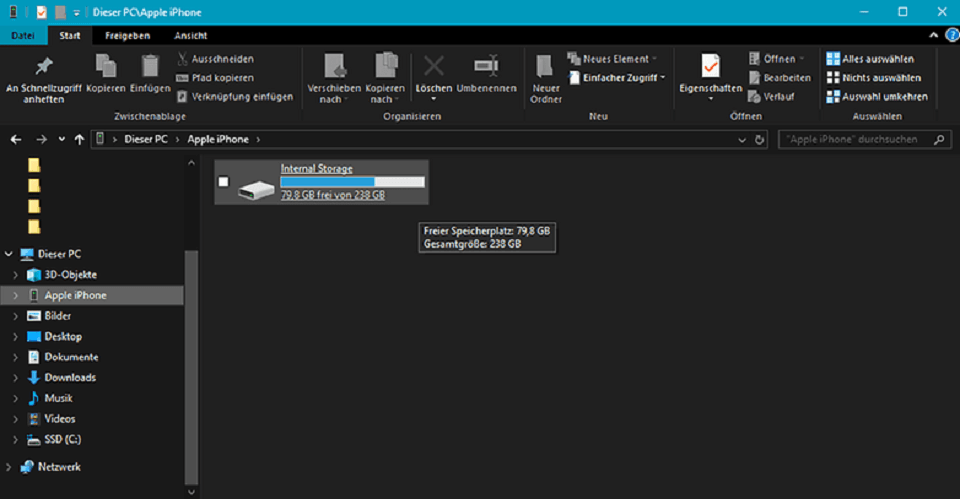Switch to the Ansicht ribbon tab
This screenshot has height=499, width=960.
[x=191, y=35]
